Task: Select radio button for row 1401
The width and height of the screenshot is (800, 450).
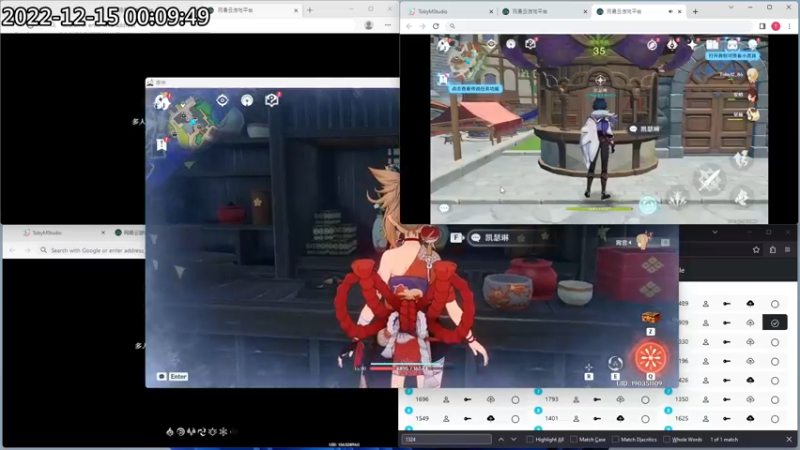Action: coord(645,419)
